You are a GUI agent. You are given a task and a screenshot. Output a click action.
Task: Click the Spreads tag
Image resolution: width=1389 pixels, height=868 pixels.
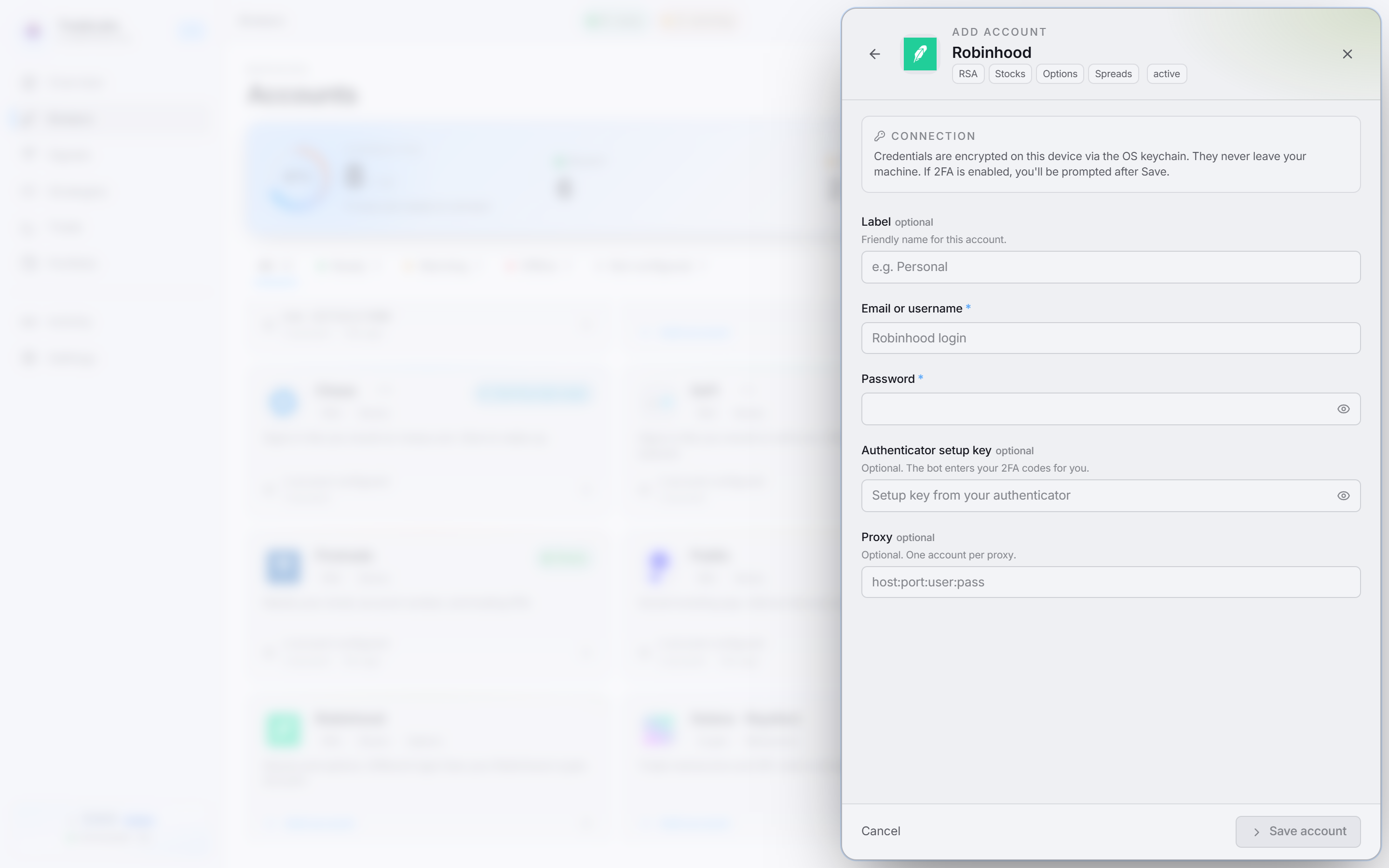coord(1113,74)
